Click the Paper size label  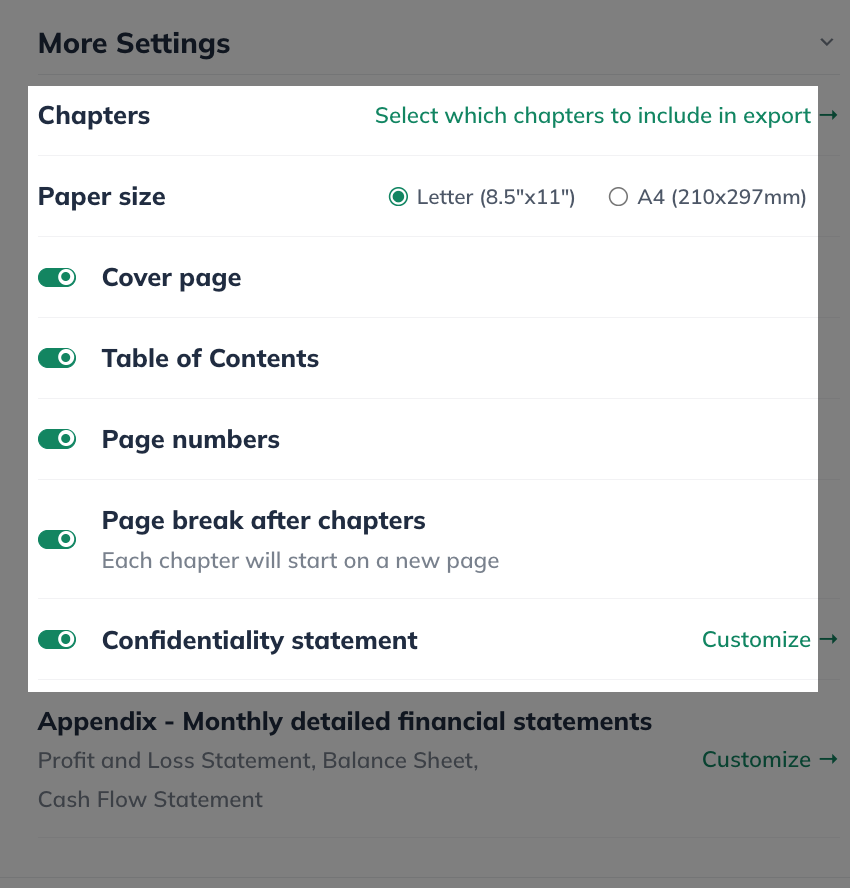pyautogui.click(x=101, y=196)
